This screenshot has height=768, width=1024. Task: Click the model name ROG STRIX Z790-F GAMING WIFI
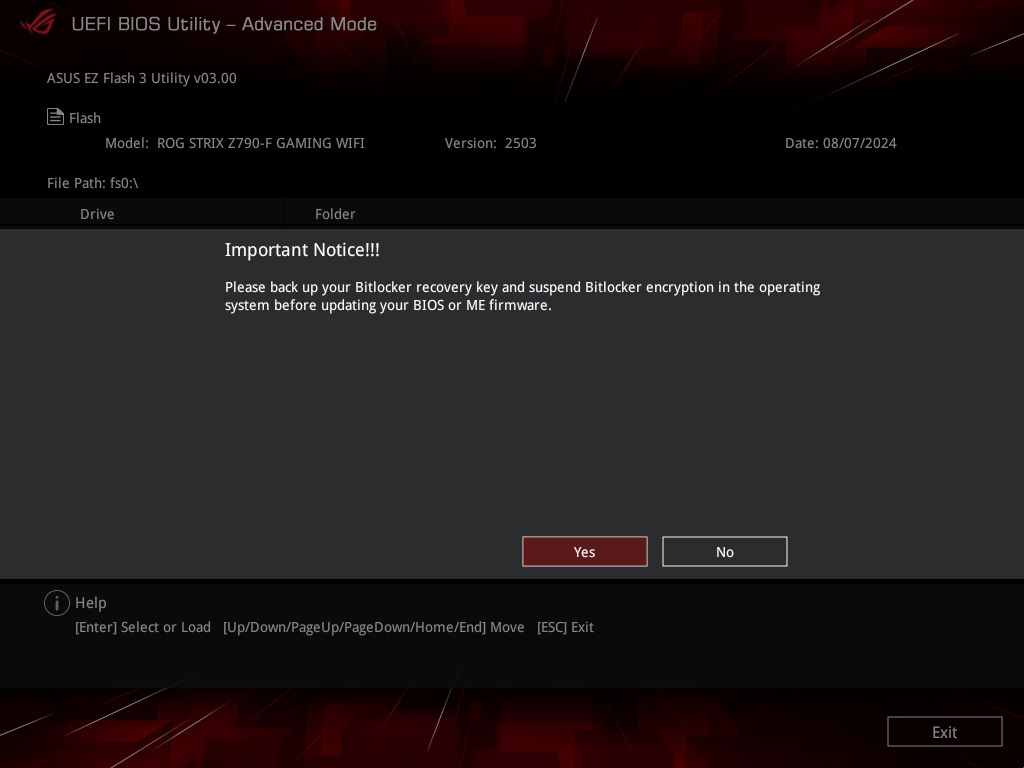click(261, 143)
